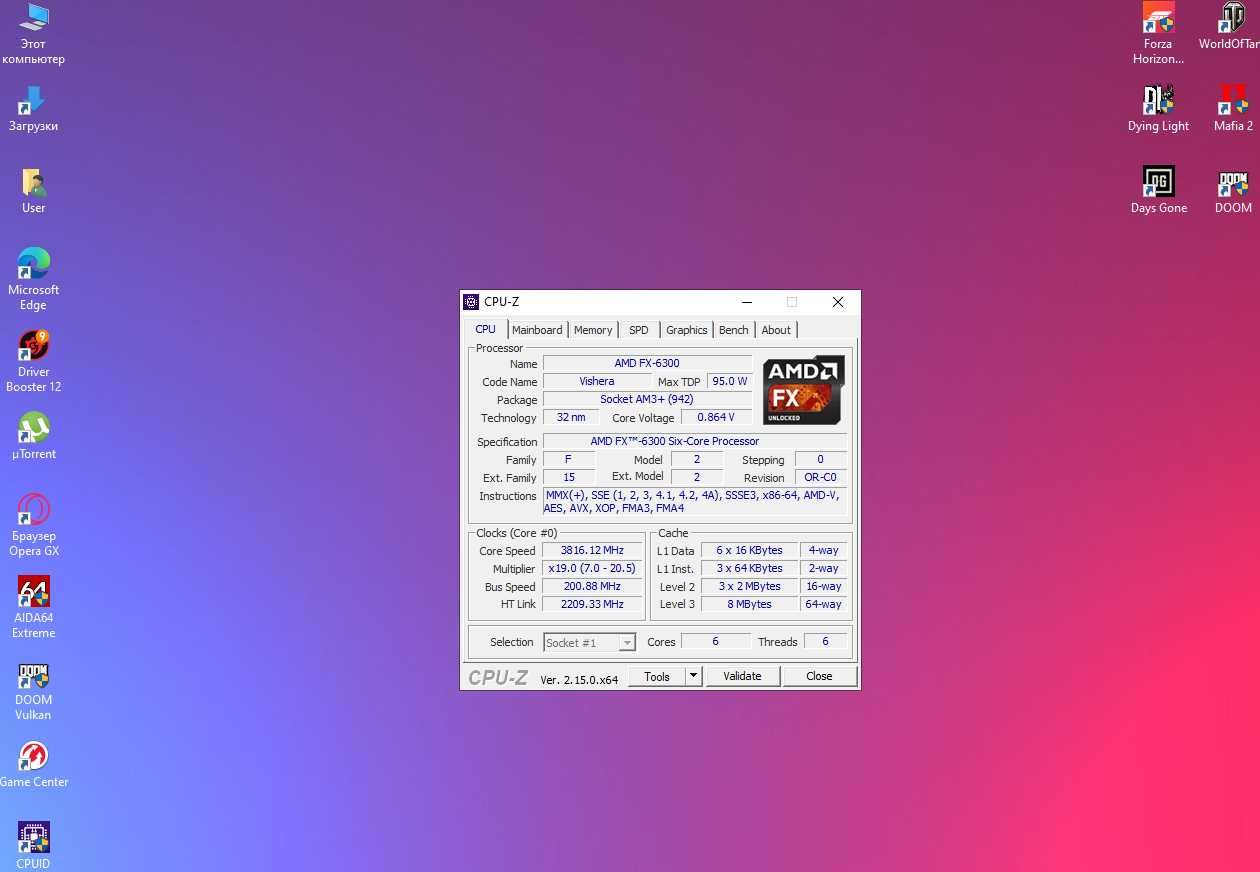The image size is (1260, 872).
Task: Select the Six-Core Processor specification field
Action: [x=695, y=441]
